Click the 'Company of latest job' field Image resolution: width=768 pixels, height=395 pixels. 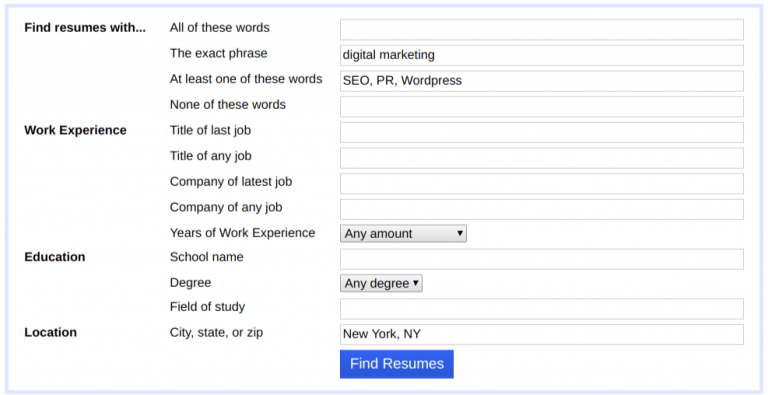[x=542, y=183]
